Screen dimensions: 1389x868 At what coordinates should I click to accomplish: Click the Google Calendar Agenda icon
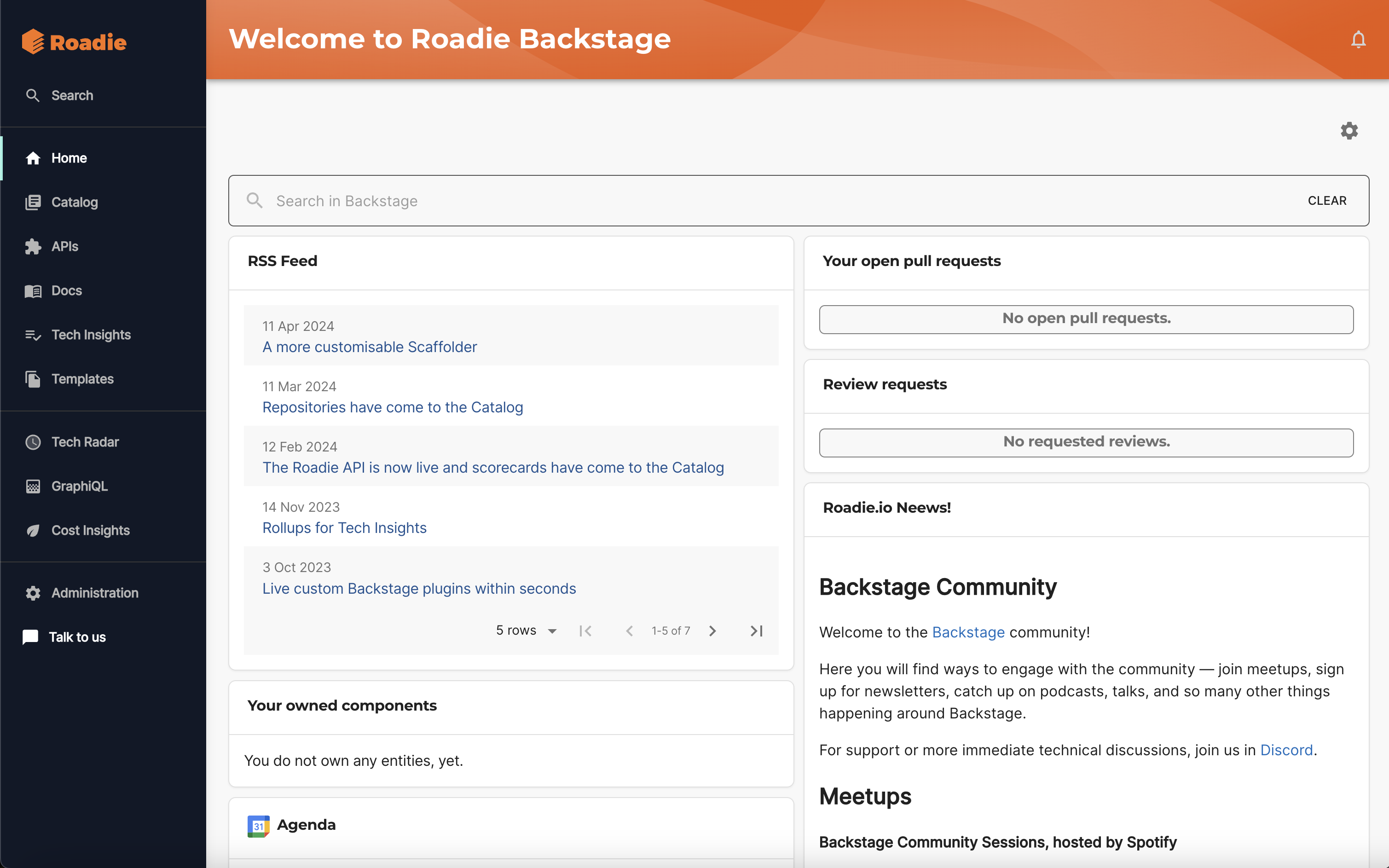(x=258, y=826)
